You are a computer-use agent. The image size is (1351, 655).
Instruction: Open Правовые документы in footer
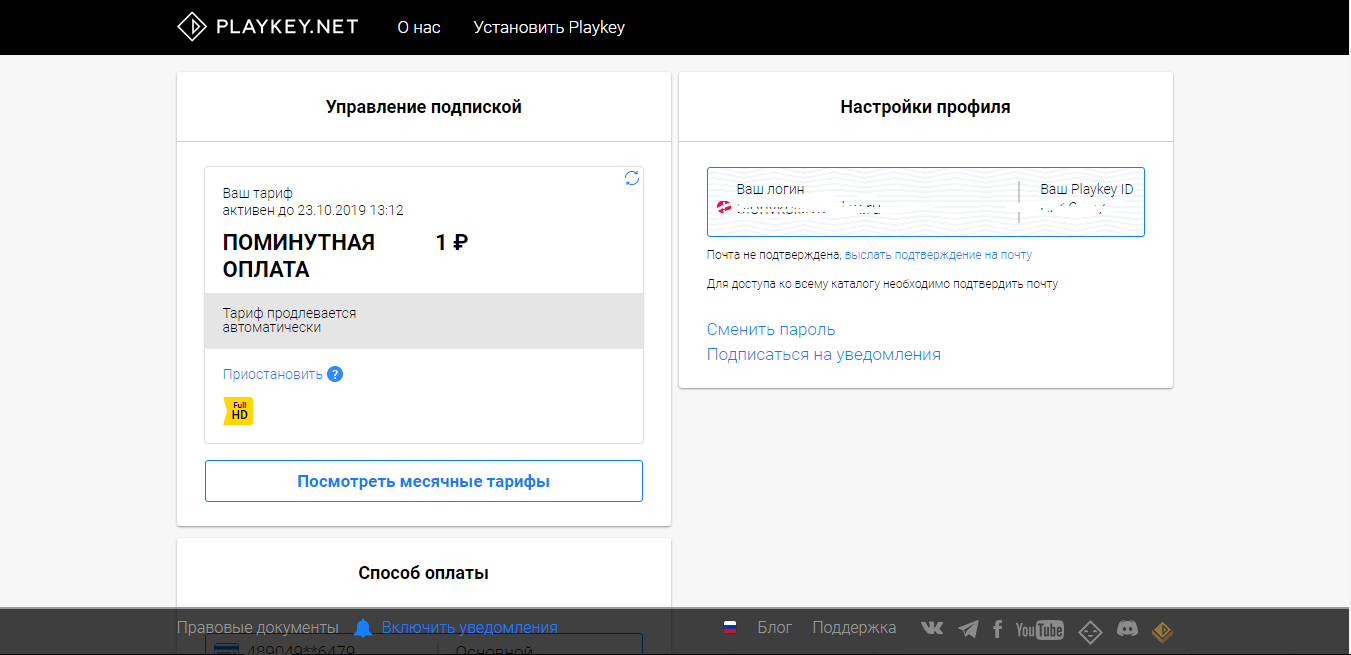tap(258, 627)
